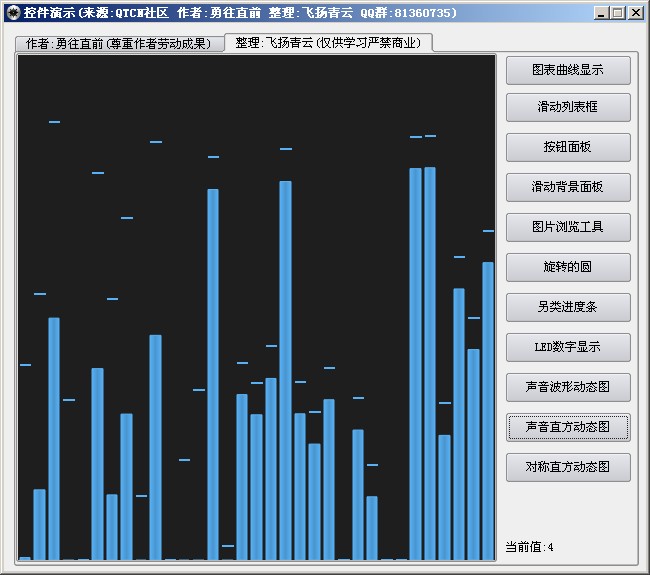Image resolution: width=650 pixels, height=575 pixels.
Task: Show the 旋转的圆 demo
Action: tap(568, 267)
